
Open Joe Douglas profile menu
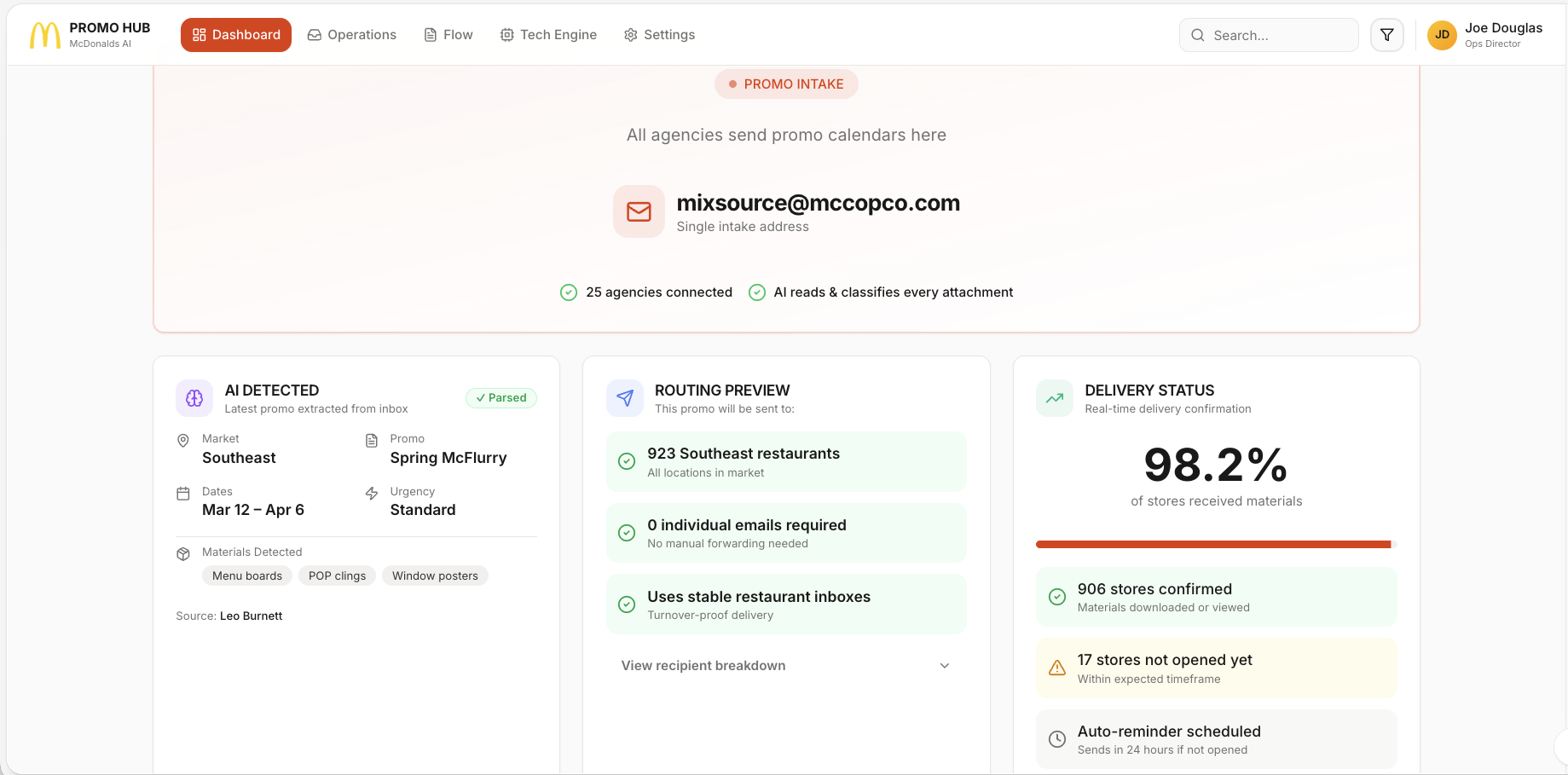click(x=1485, y=35)
